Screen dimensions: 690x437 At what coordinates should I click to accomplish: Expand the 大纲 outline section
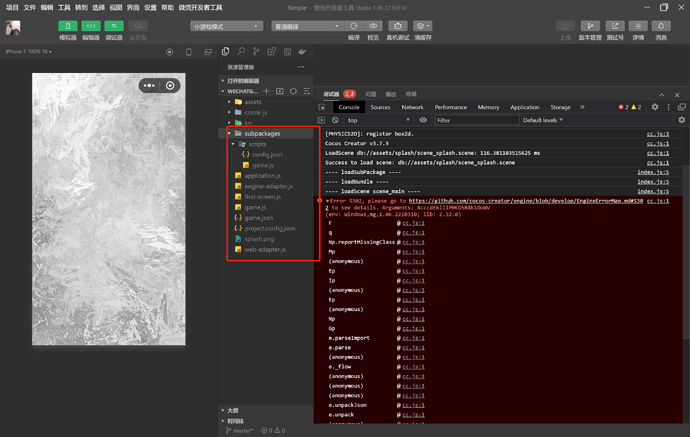pos(265,410)
